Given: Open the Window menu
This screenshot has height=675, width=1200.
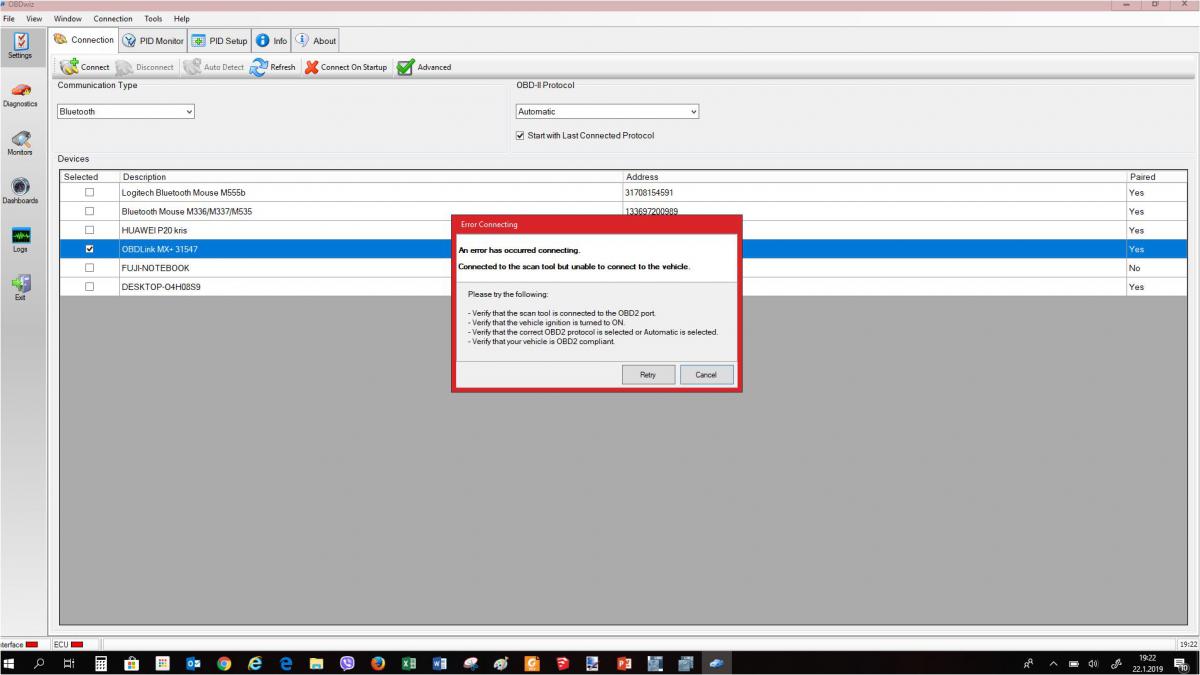Looking at the screenshot, I should 68,19.
